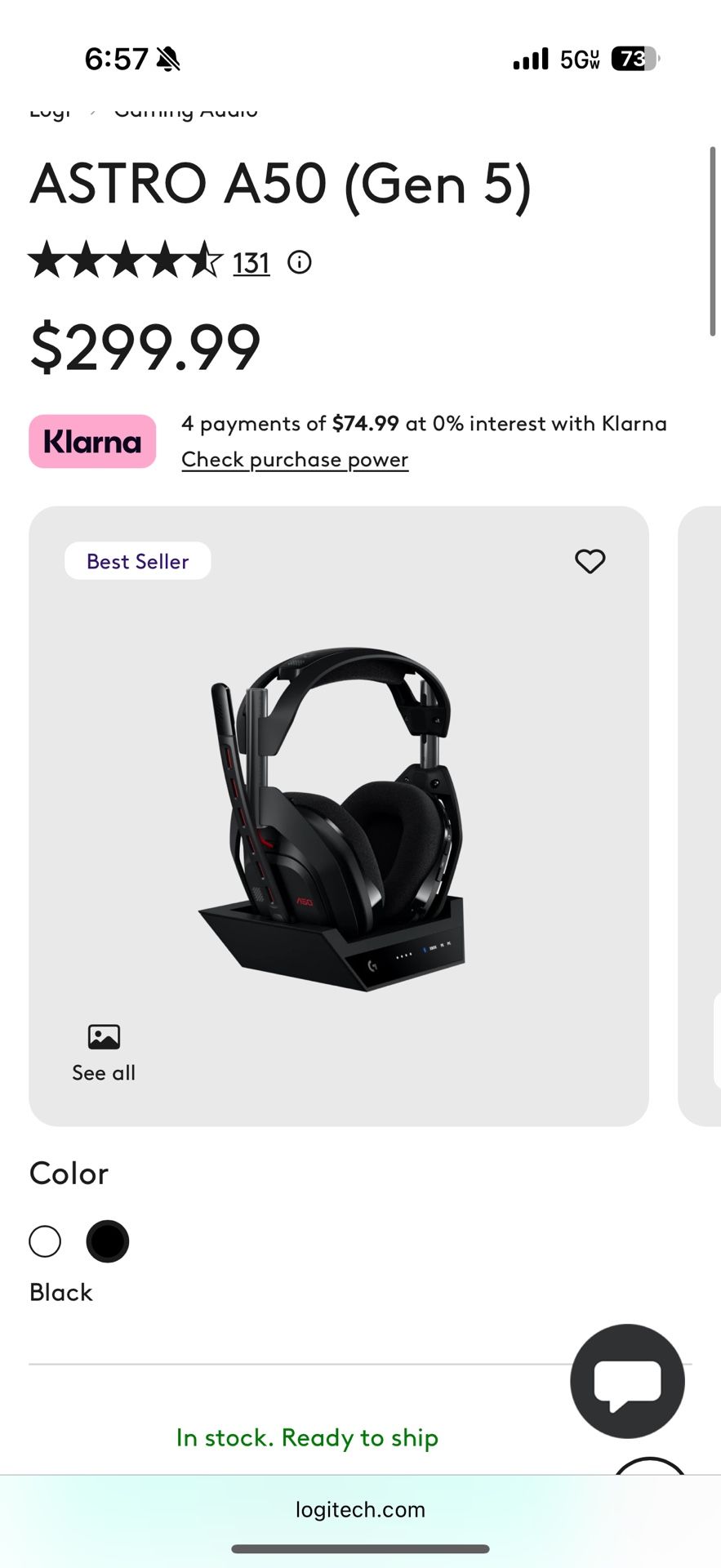
Task: Select the white color option
Action: [x=45, y=1241]
